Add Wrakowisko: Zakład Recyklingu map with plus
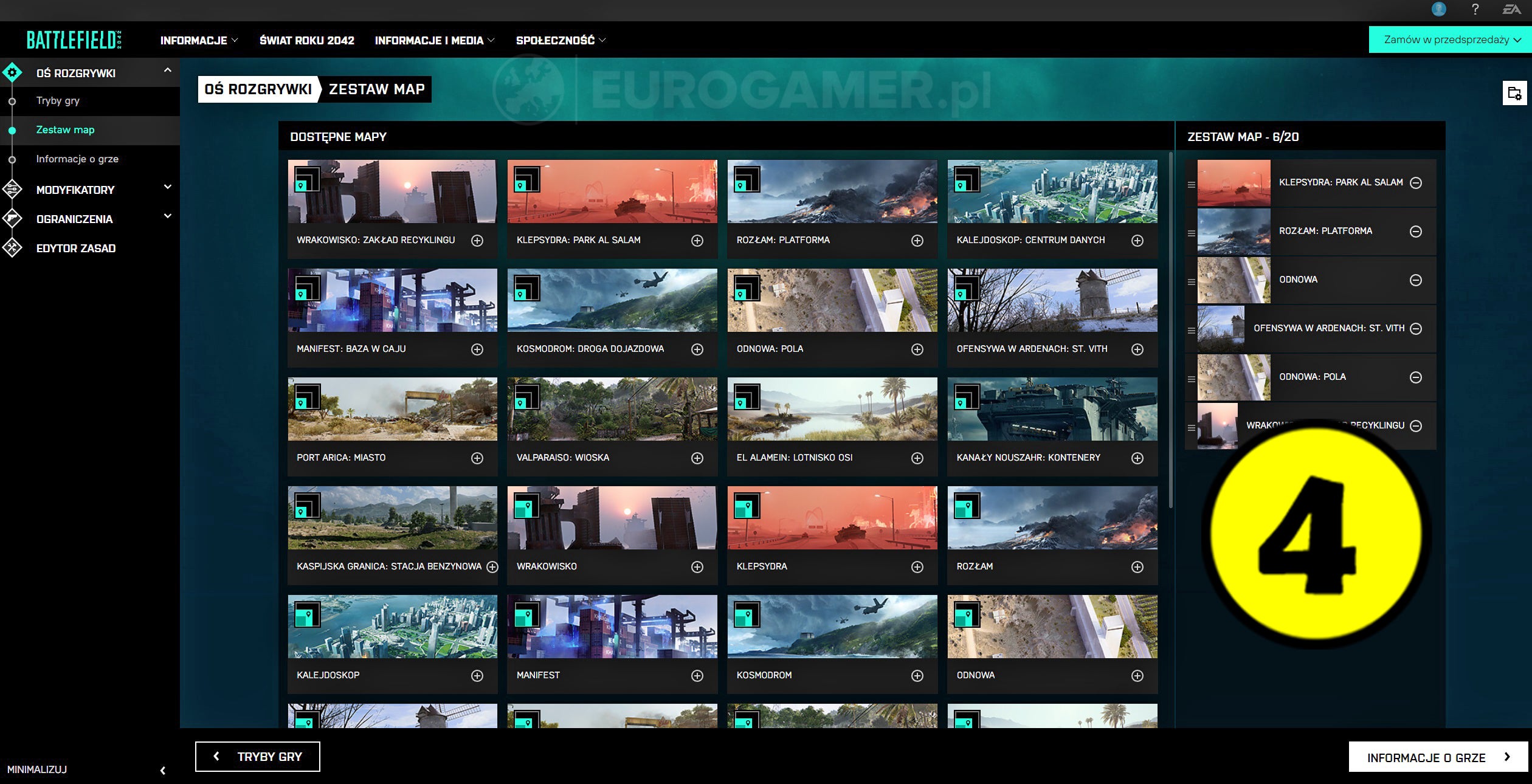This screenshot has height=784, width=1532. point(477,241)
